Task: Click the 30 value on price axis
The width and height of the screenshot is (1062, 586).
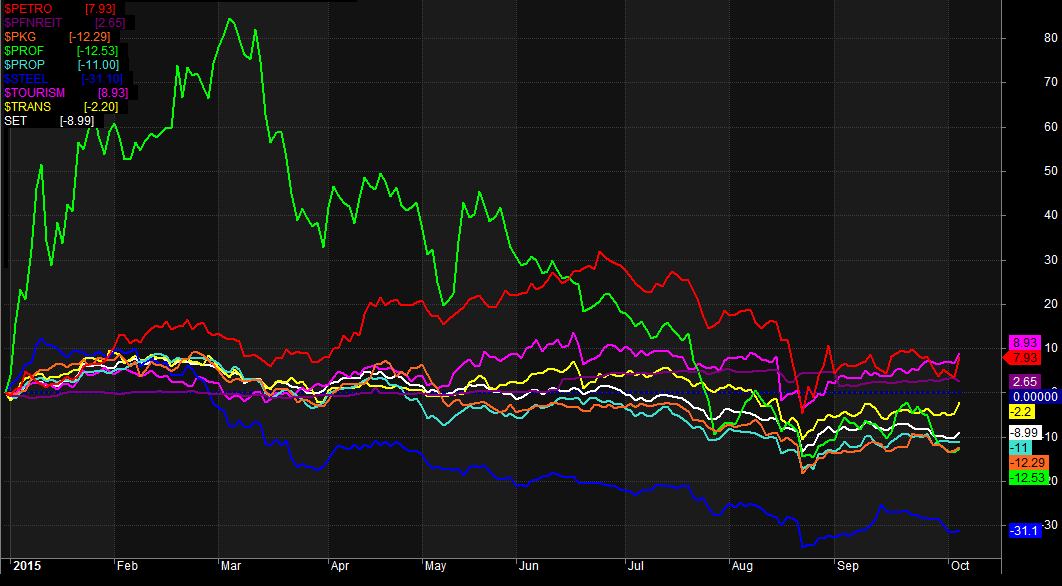Action: [1050, 260]
